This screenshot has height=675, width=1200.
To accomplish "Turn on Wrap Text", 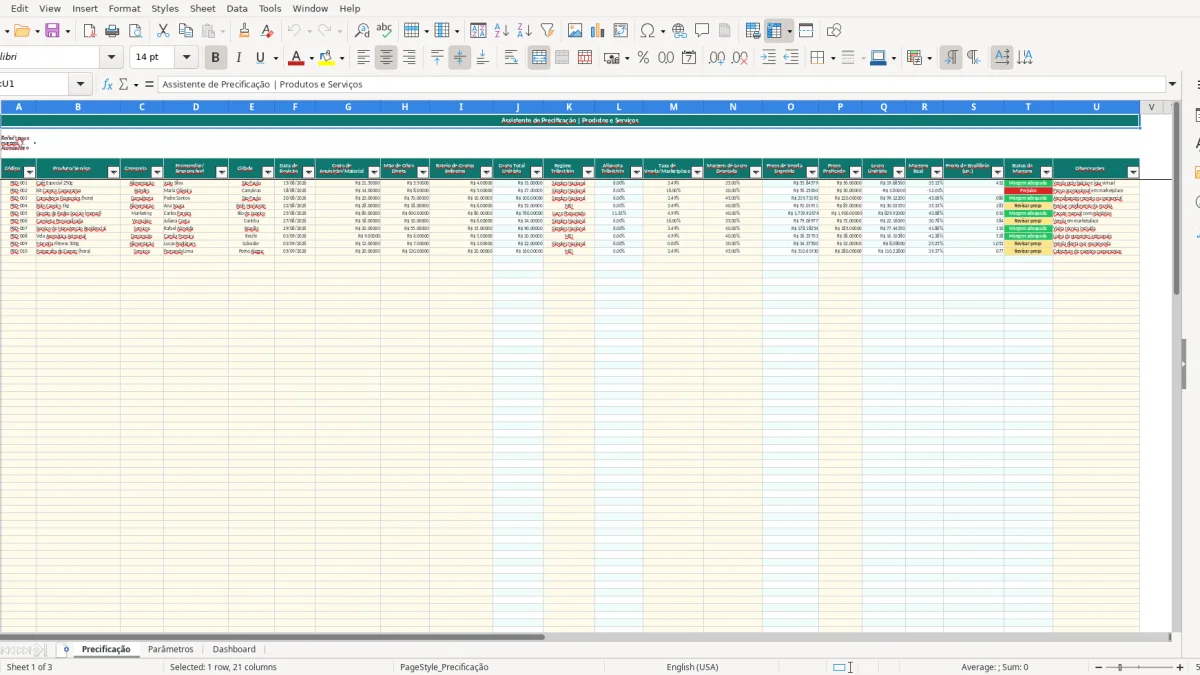I will pos(511,58).
